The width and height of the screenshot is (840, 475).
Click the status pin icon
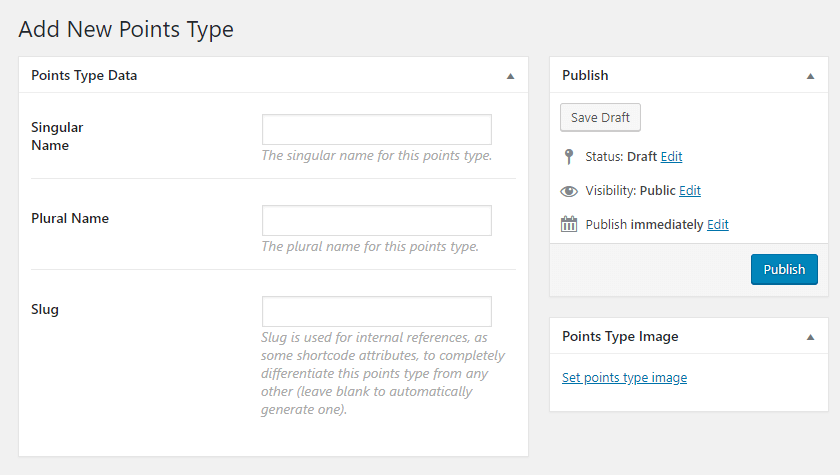click(x=569, y=156)
